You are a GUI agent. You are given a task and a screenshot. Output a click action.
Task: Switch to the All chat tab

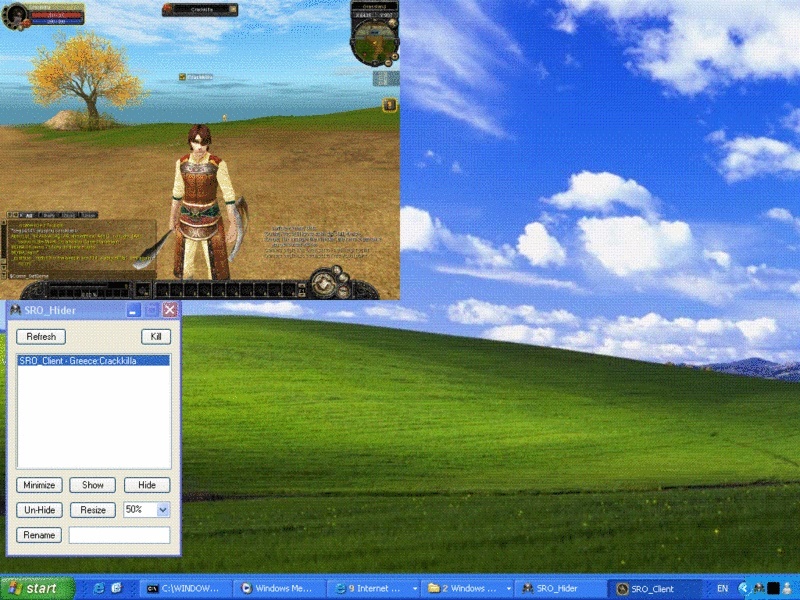point(29,215)
